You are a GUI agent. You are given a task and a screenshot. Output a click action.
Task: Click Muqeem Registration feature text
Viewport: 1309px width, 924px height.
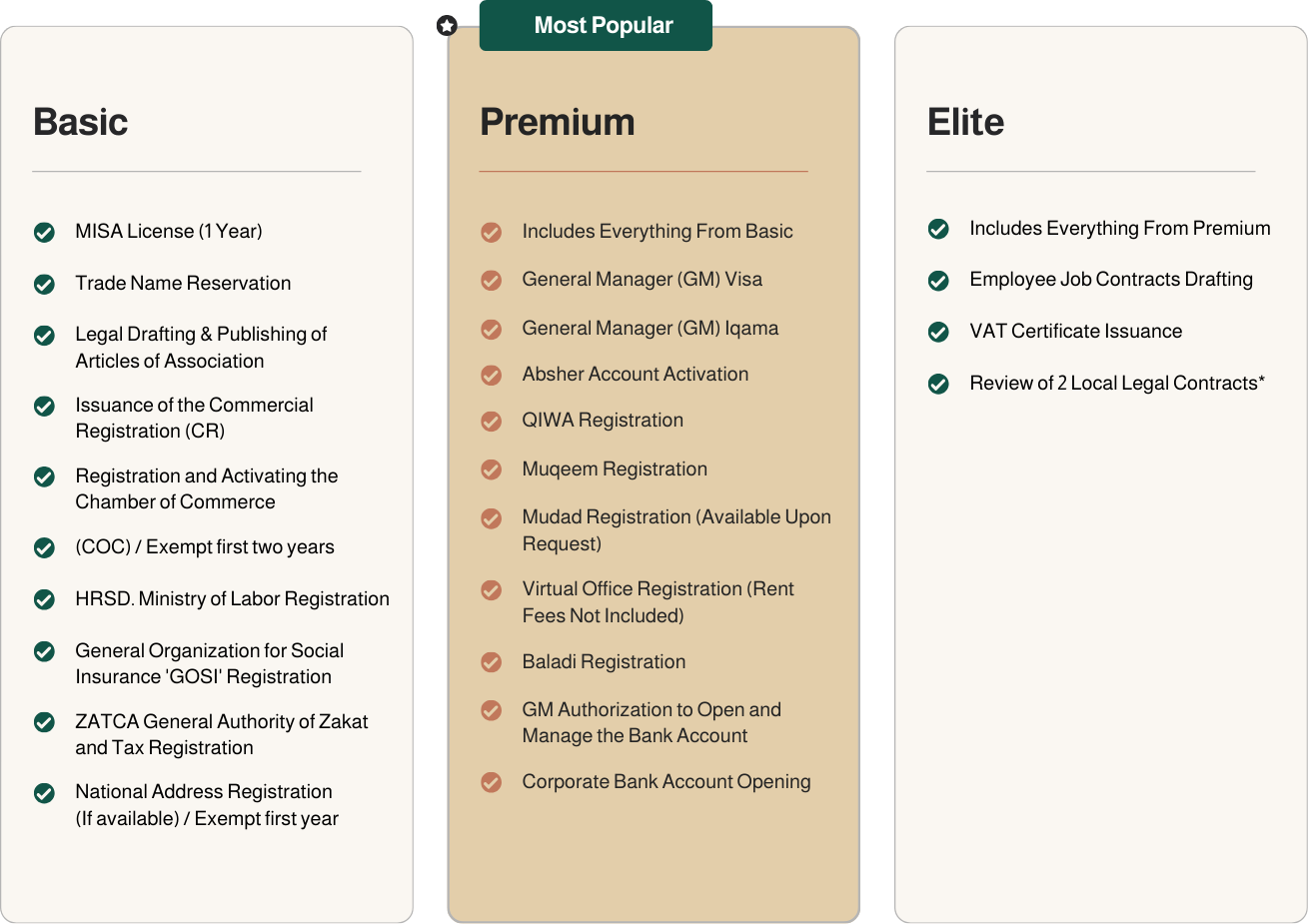[x=615, y=469]
